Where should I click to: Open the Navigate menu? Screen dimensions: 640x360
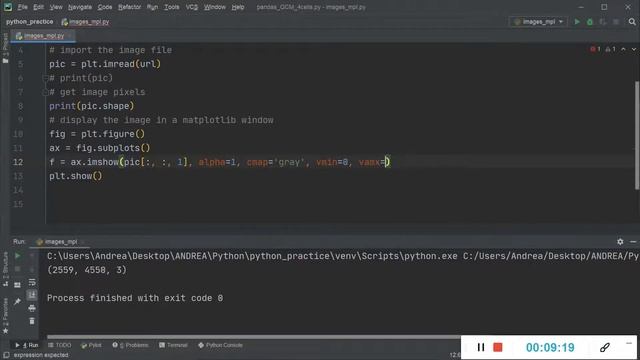point(80,7)
